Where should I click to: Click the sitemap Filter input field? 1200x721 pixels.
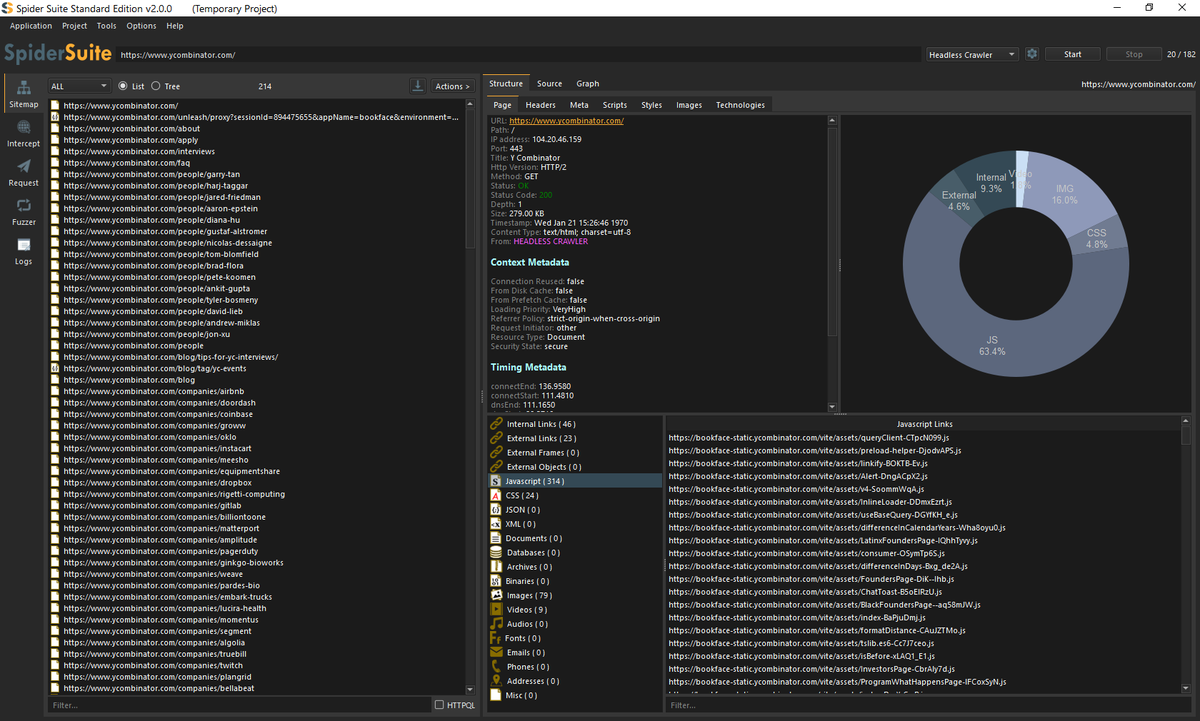238,705
